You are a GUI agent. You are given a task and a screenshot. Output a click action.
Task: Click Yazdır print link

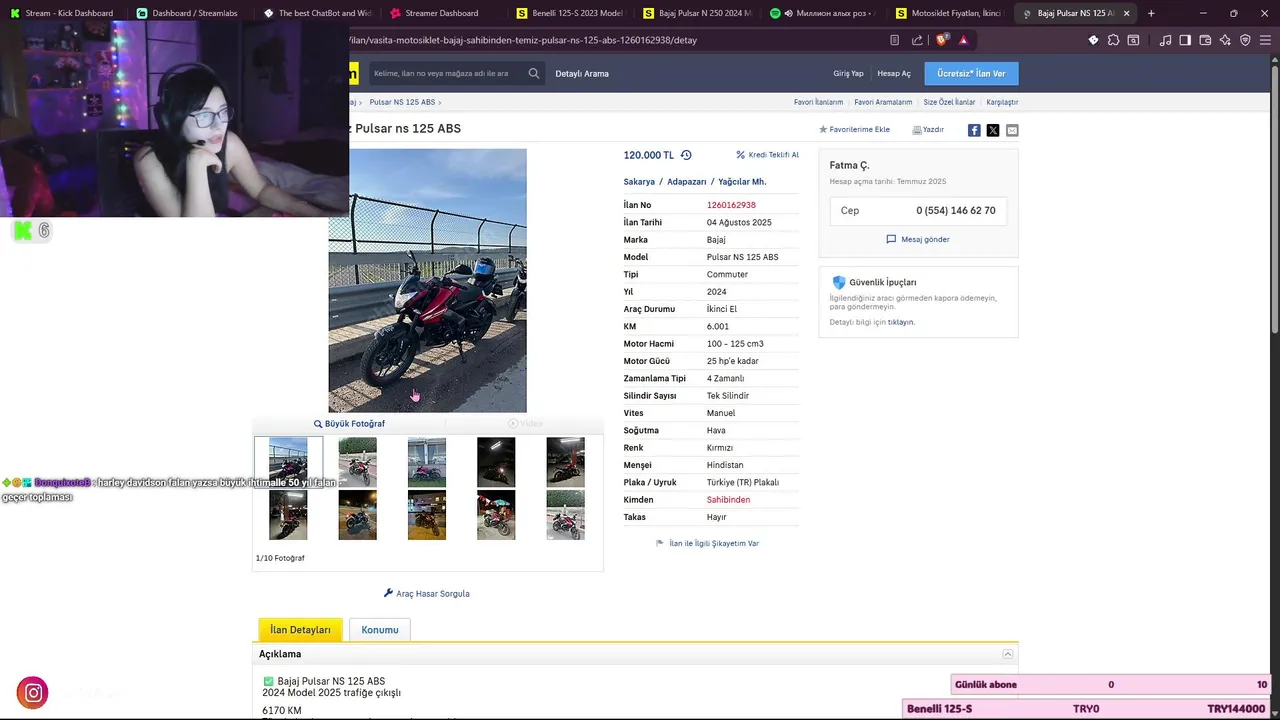[x=928, y=130]
